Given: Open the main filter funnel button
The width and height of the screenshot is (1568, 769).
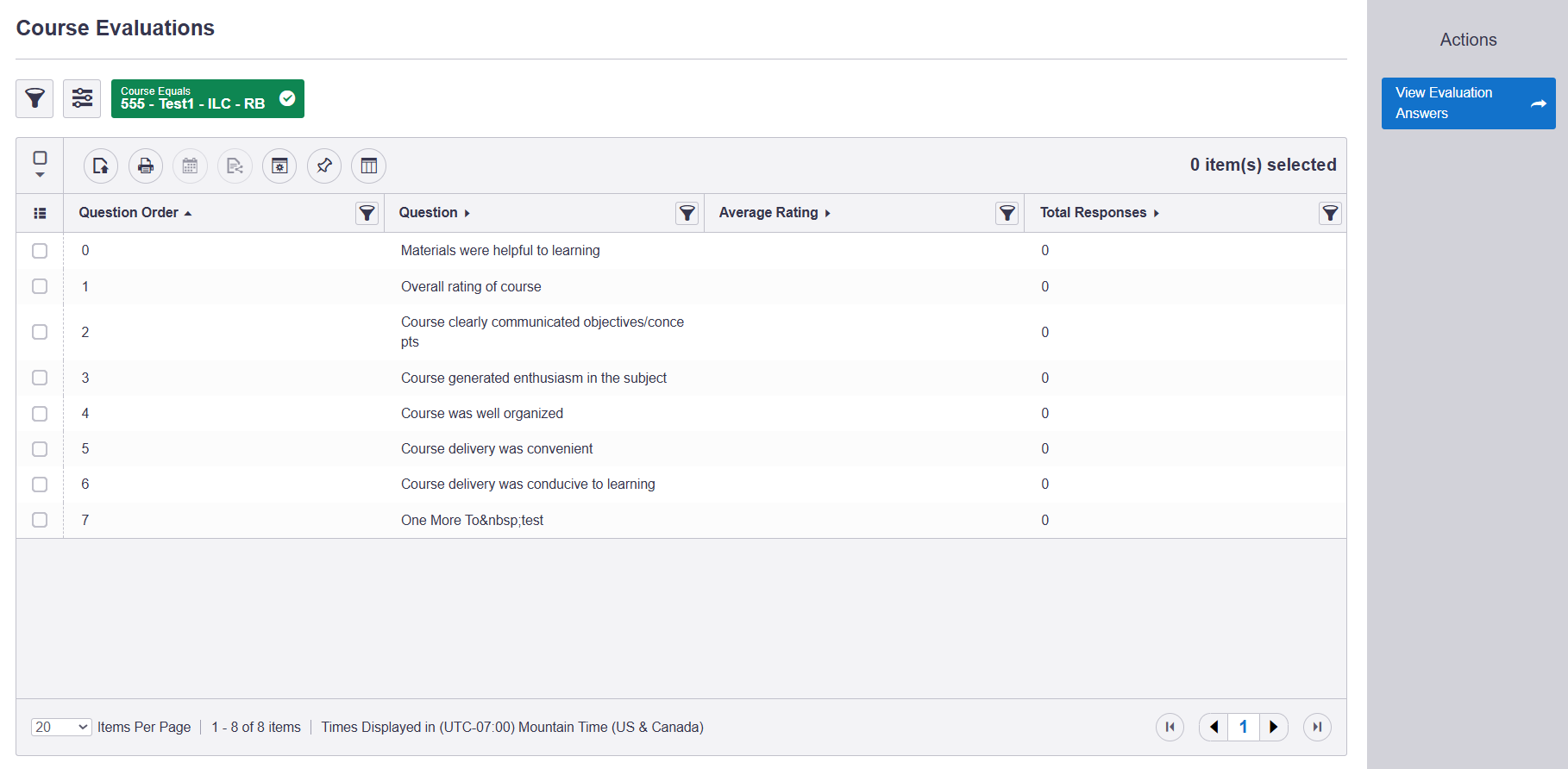Looking at the screenshot, I should tap(34, 98).
